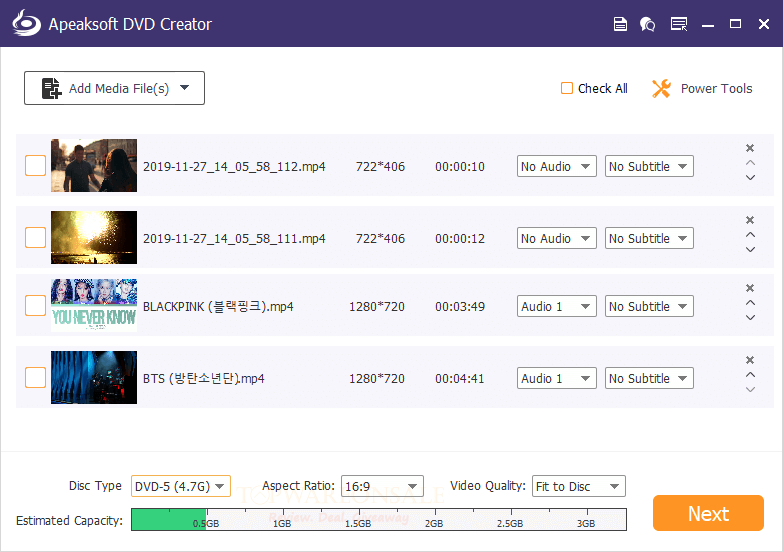Click the Estimated Capacity label
The width and height of the screenshot is (783, 552).
(x=69, y=521)
